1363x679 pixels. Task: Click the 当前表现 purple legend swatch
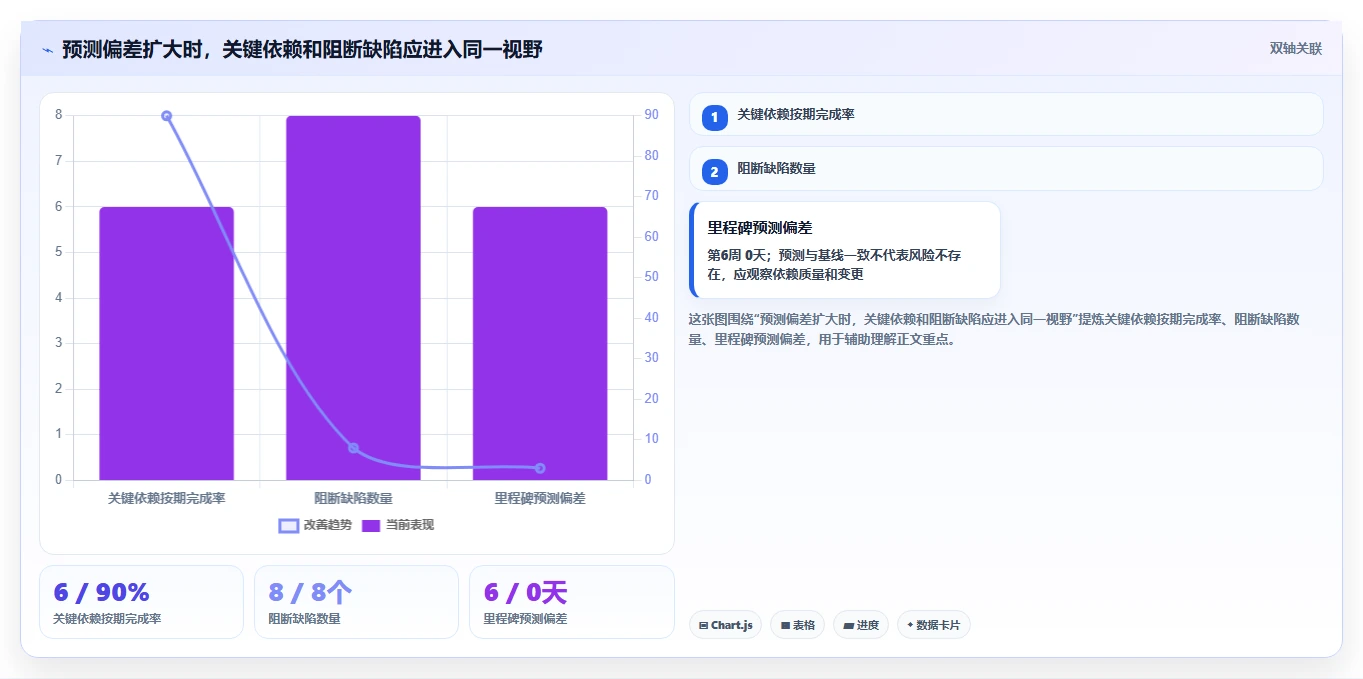(371, 525)
